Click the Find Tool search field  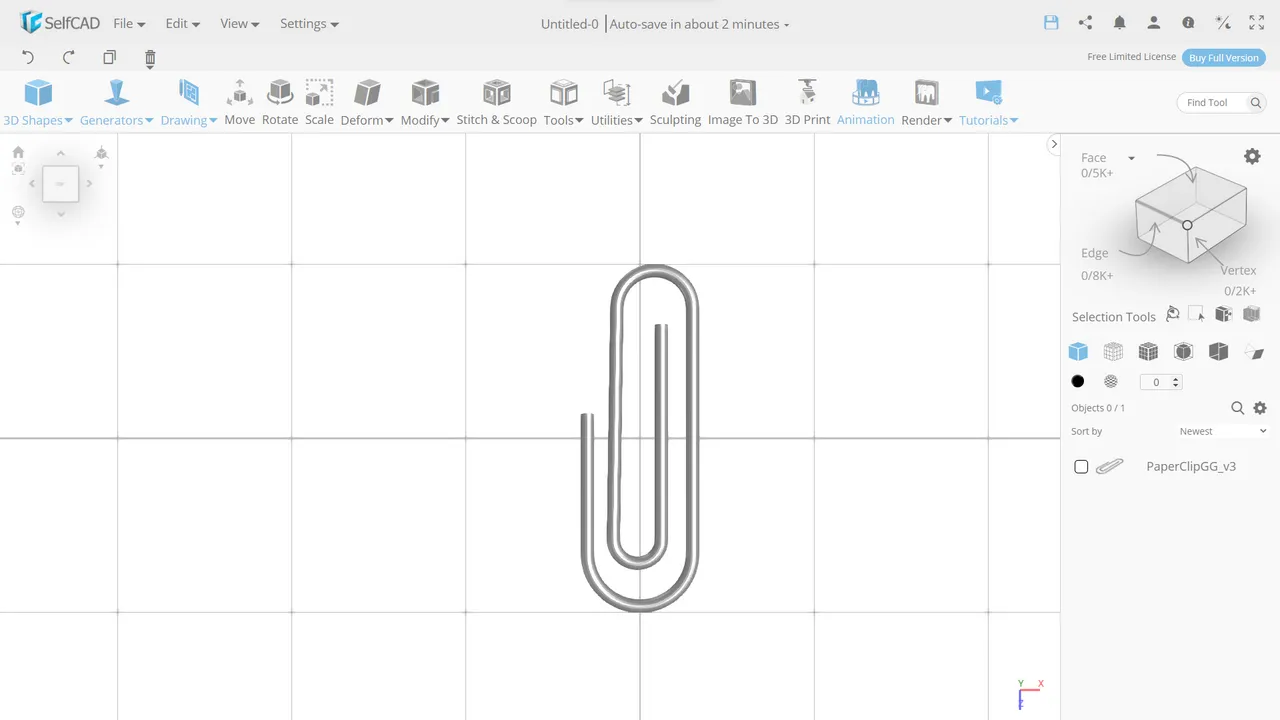point(1221,102)
